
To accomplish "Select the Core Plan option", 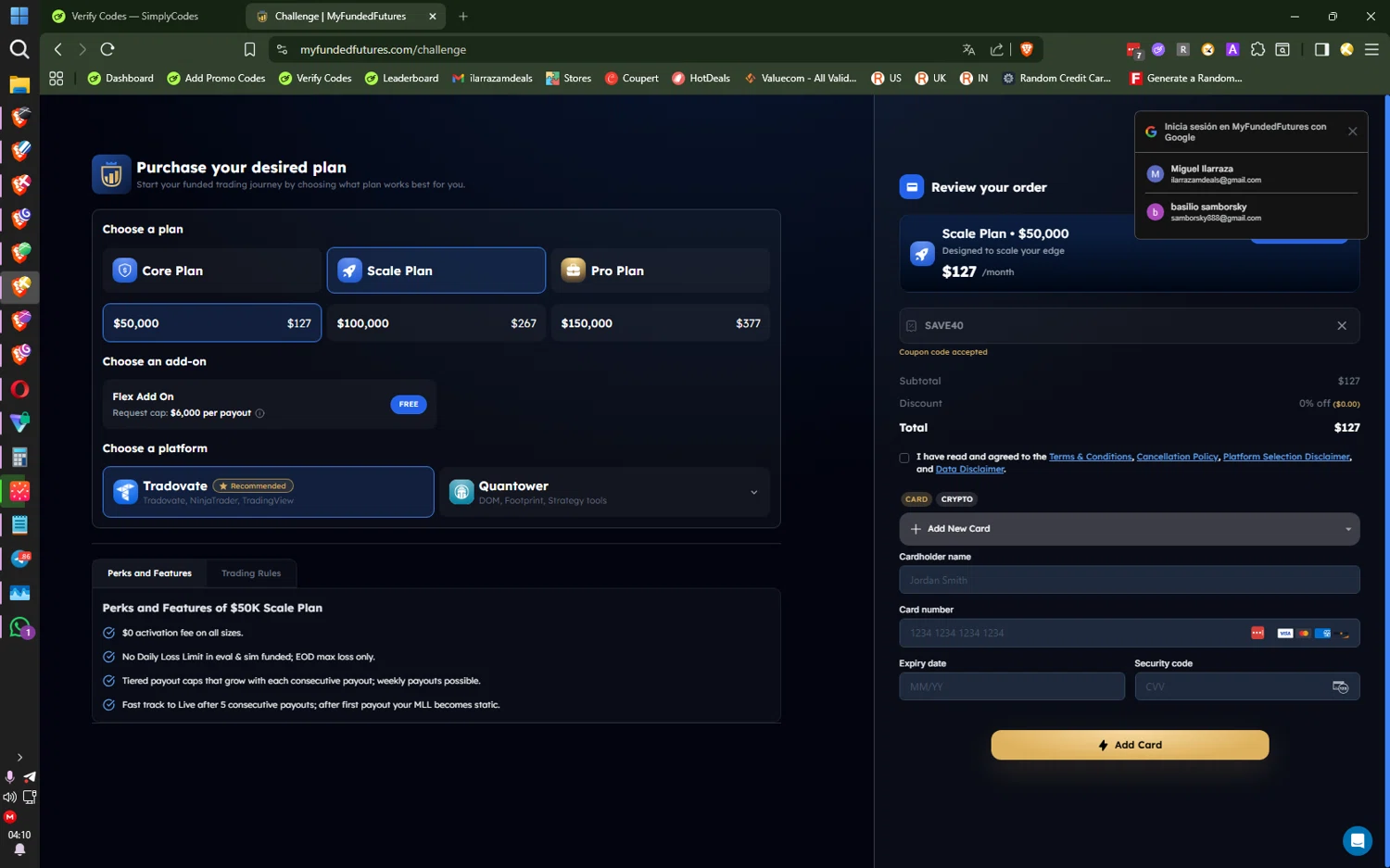I will point(212,270).
